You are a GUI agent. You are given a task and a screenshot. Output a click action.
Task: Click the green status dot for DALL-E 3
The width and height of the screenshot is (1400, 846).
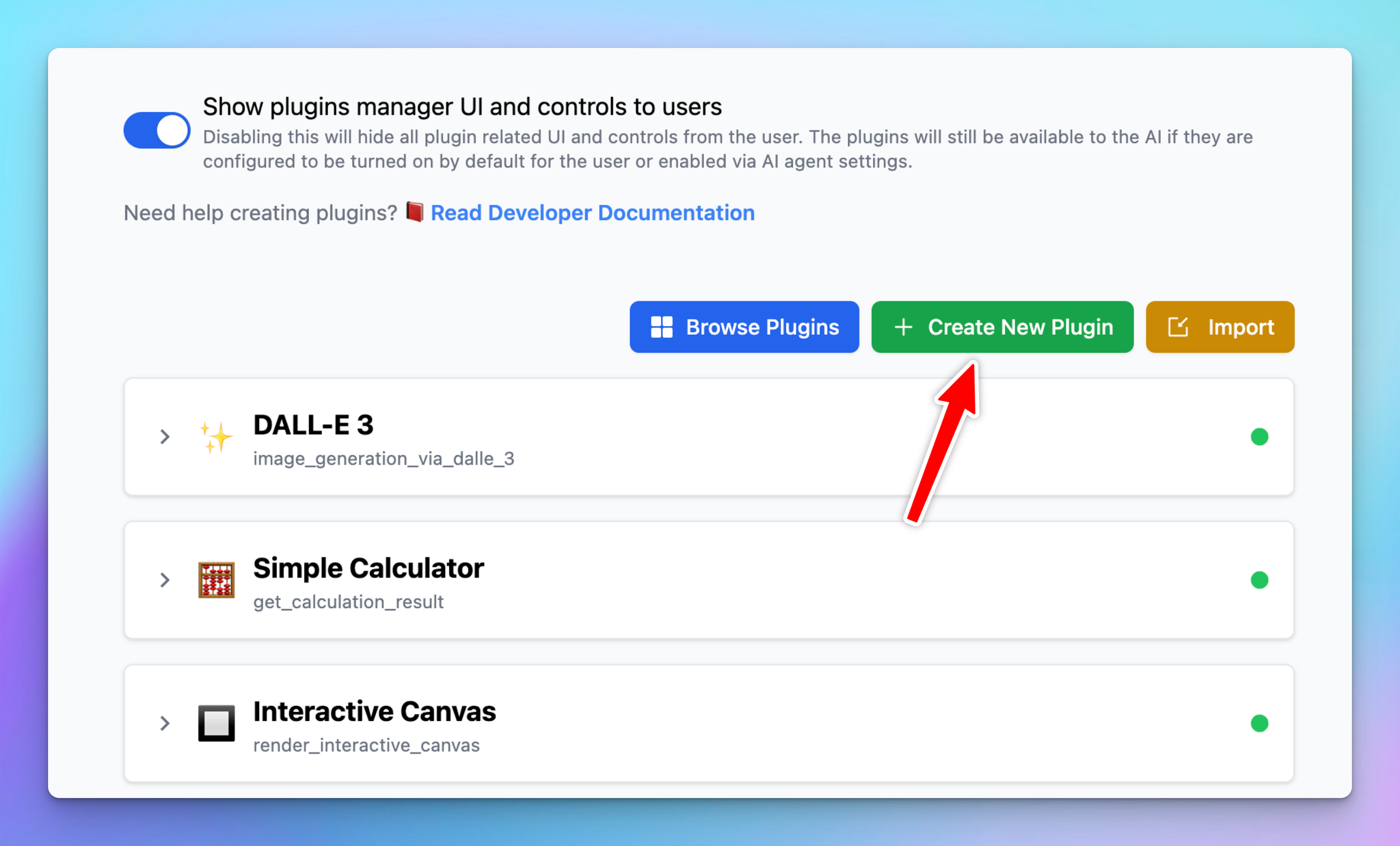pos(1260,437)
